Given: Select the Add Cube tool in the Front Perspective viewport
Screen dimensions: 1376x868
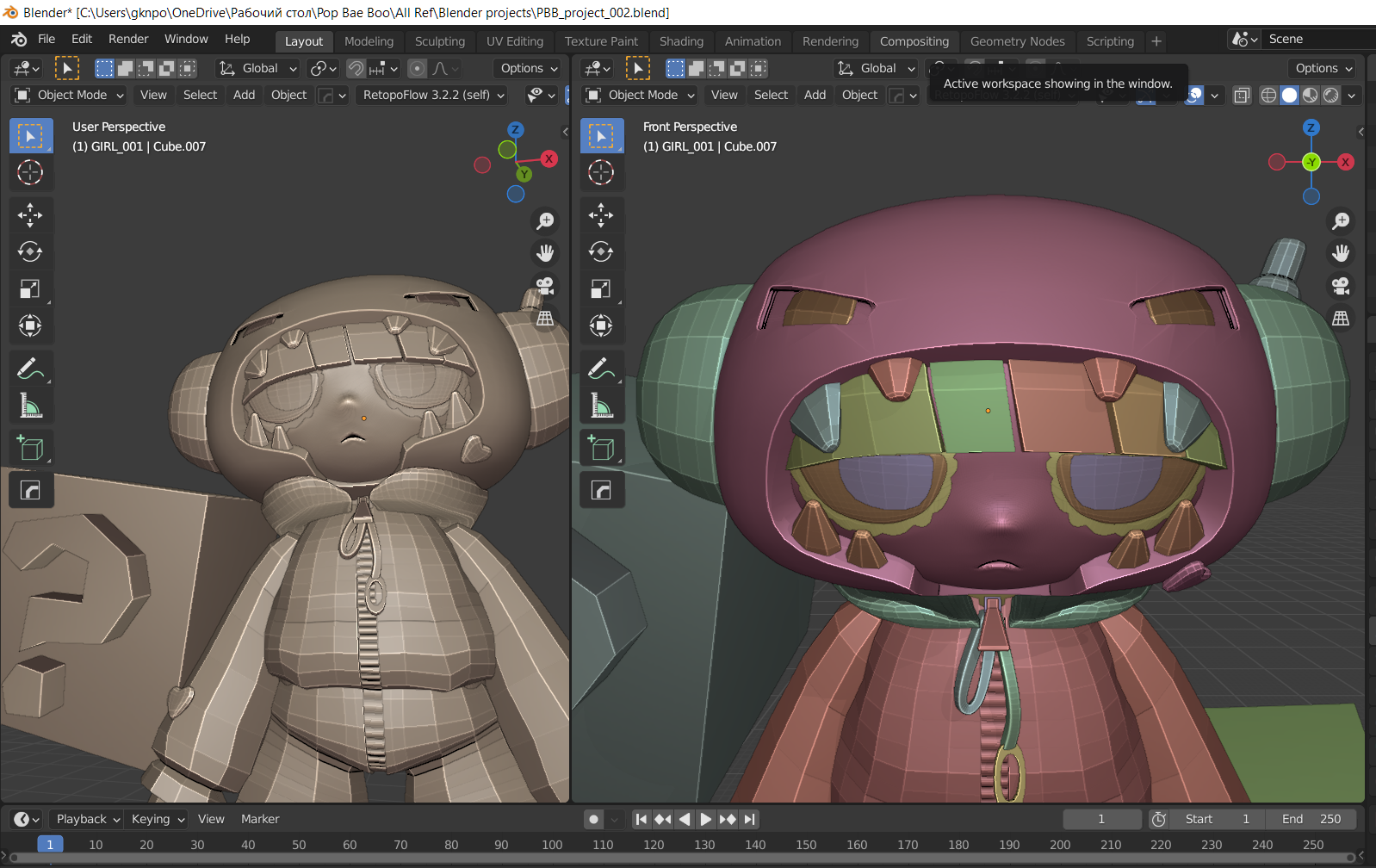Looking at the screenshot, I should coord(601,448).
